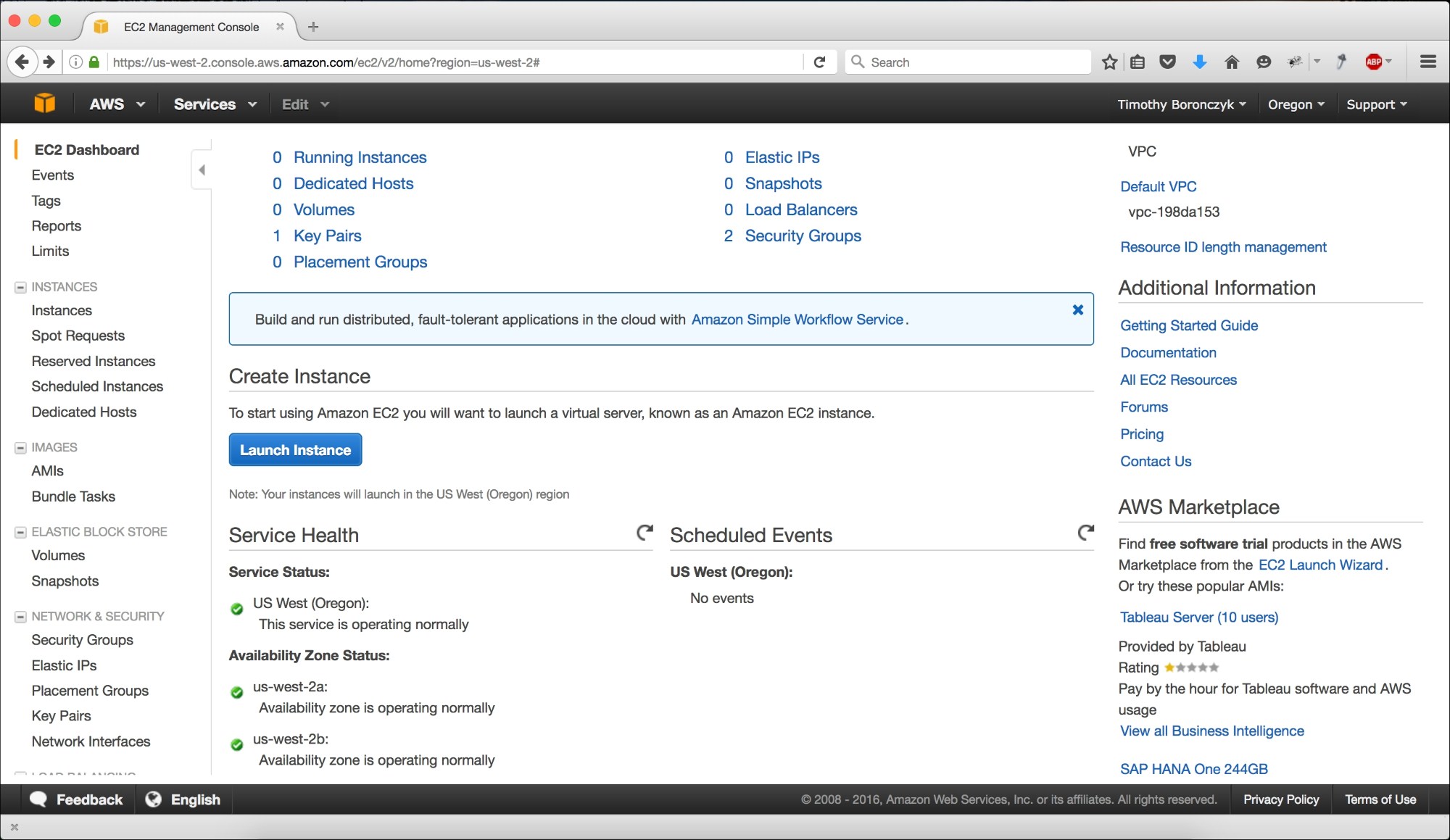Select Spot Requests in sidebar

pos(78,336)
